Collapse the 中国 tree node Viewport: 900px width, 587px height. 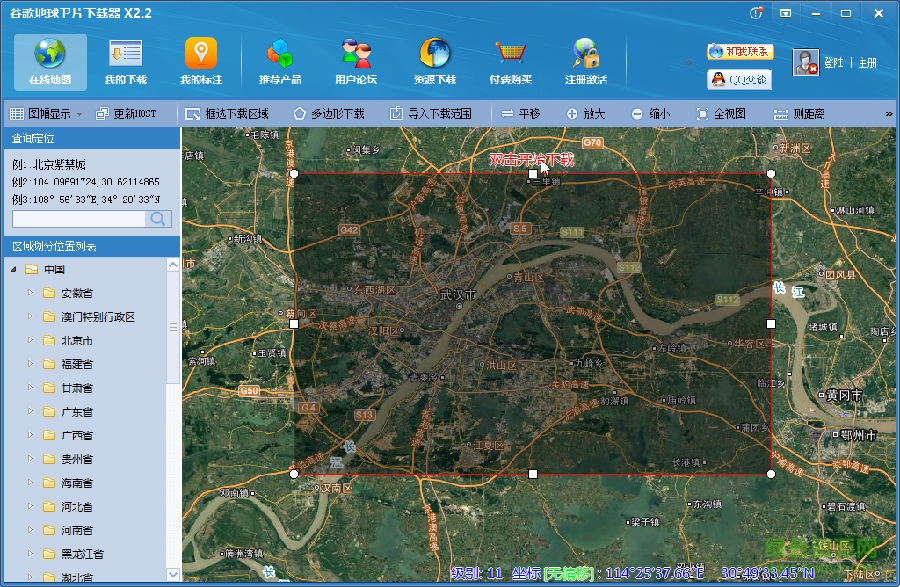(x=14, y=270)
